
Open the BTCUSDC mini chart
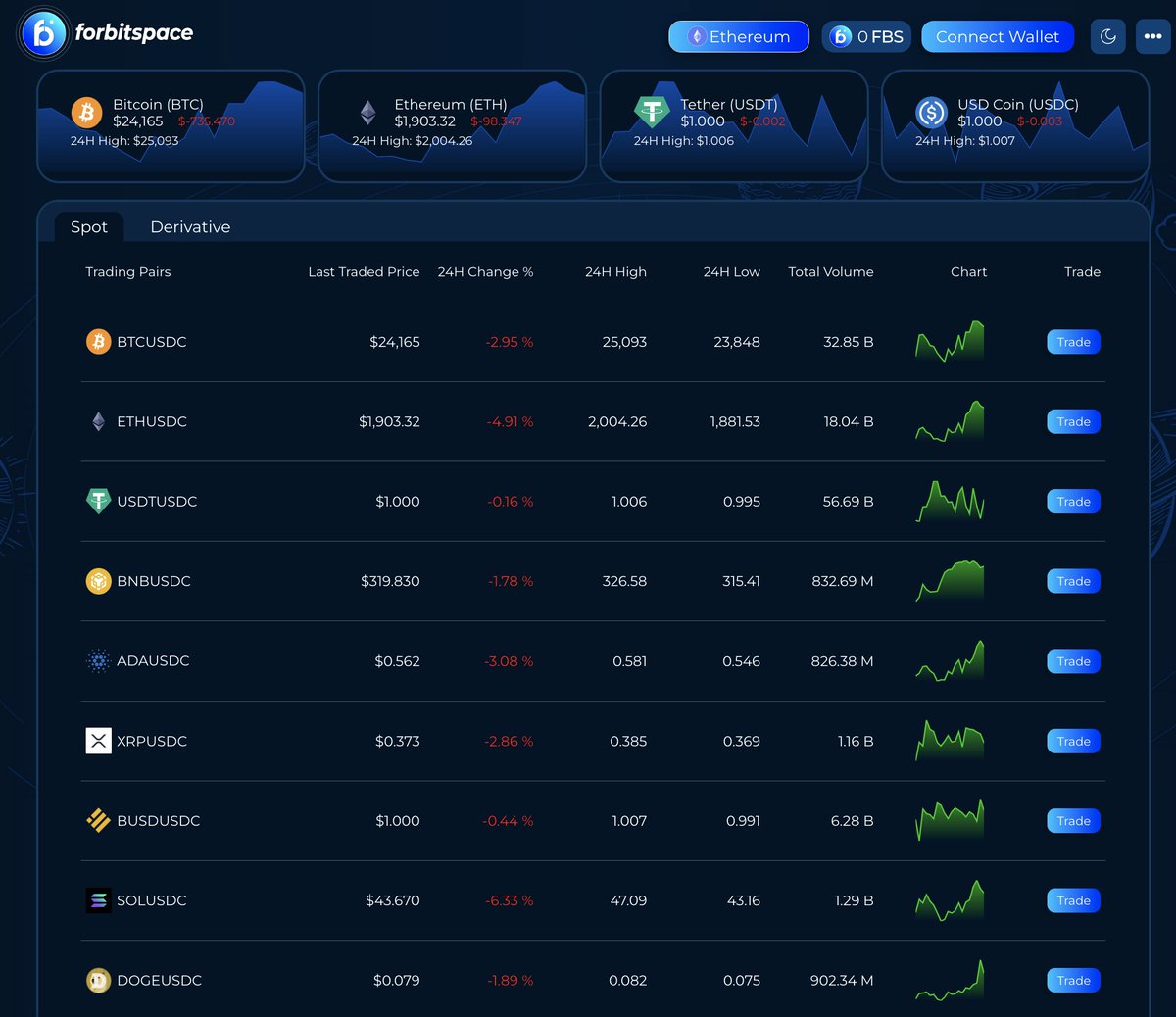pos(950,342)
